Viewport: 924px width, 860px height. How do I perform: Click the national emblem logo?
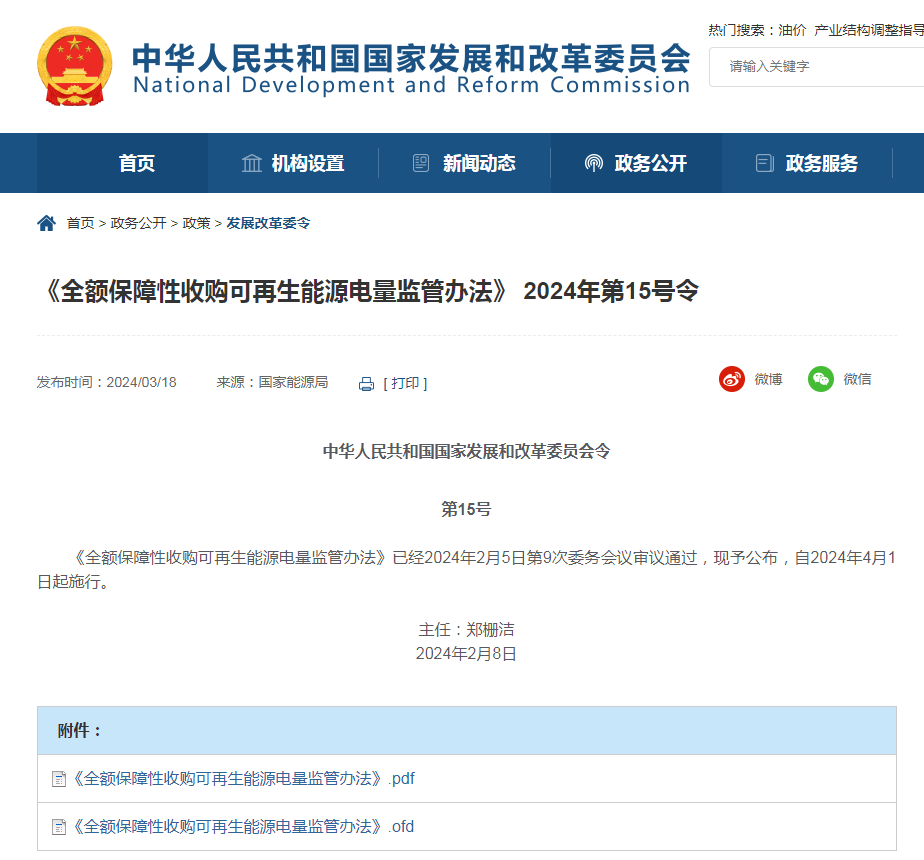pos(75,66)
